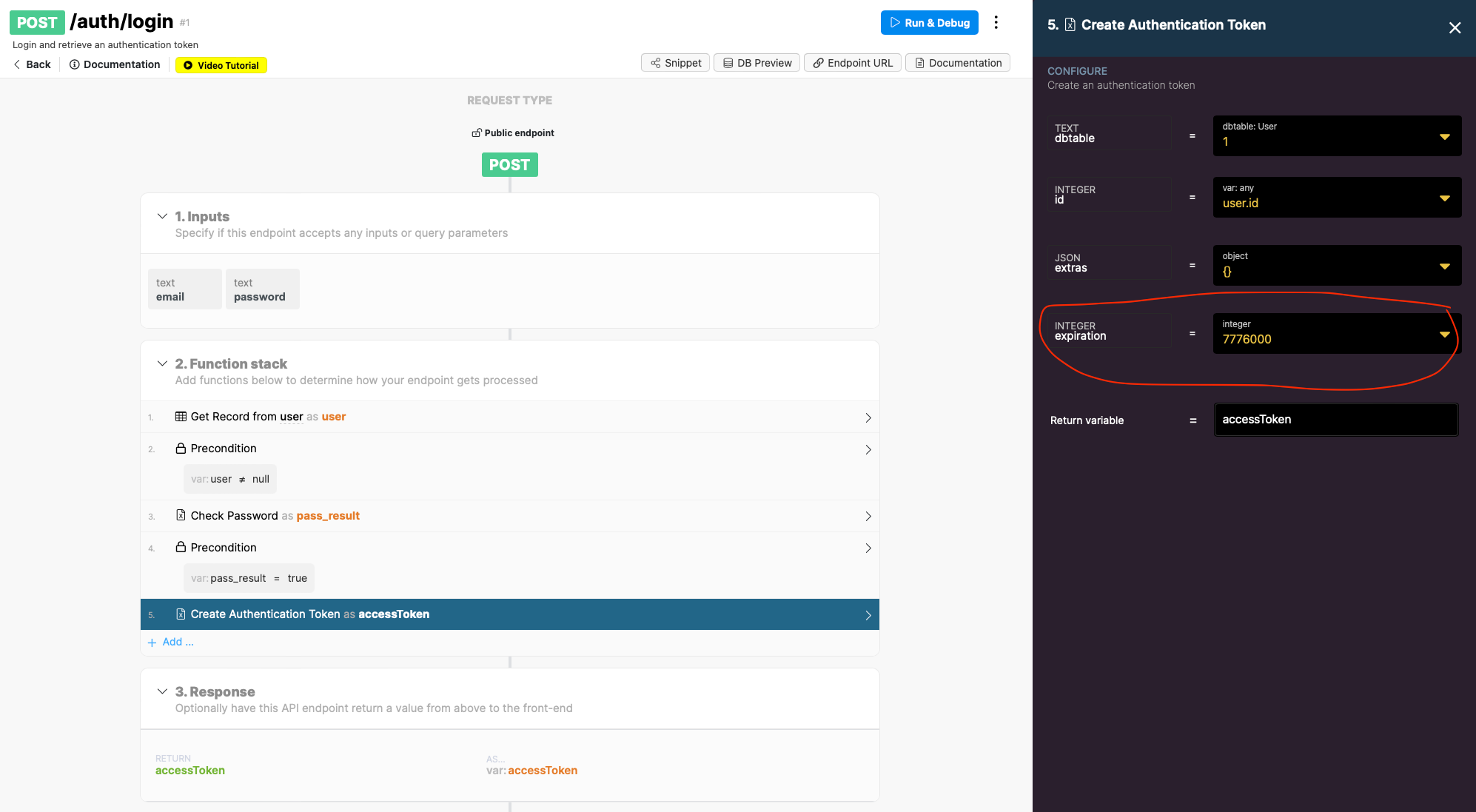Collapse the 3. Response section

click(x=162, y=691)
